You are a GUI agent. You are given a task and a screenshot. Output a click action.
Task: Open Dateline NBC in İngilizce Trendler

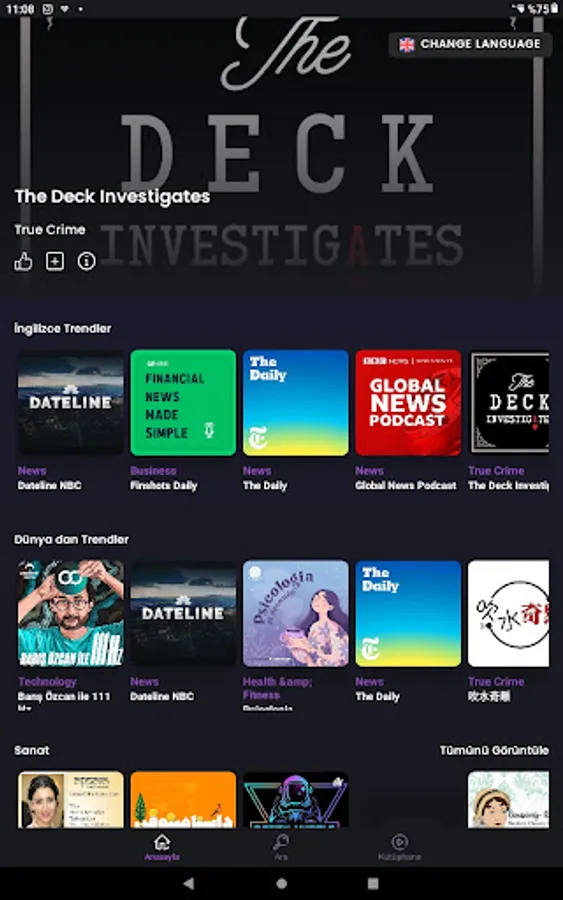click(71, 402)
